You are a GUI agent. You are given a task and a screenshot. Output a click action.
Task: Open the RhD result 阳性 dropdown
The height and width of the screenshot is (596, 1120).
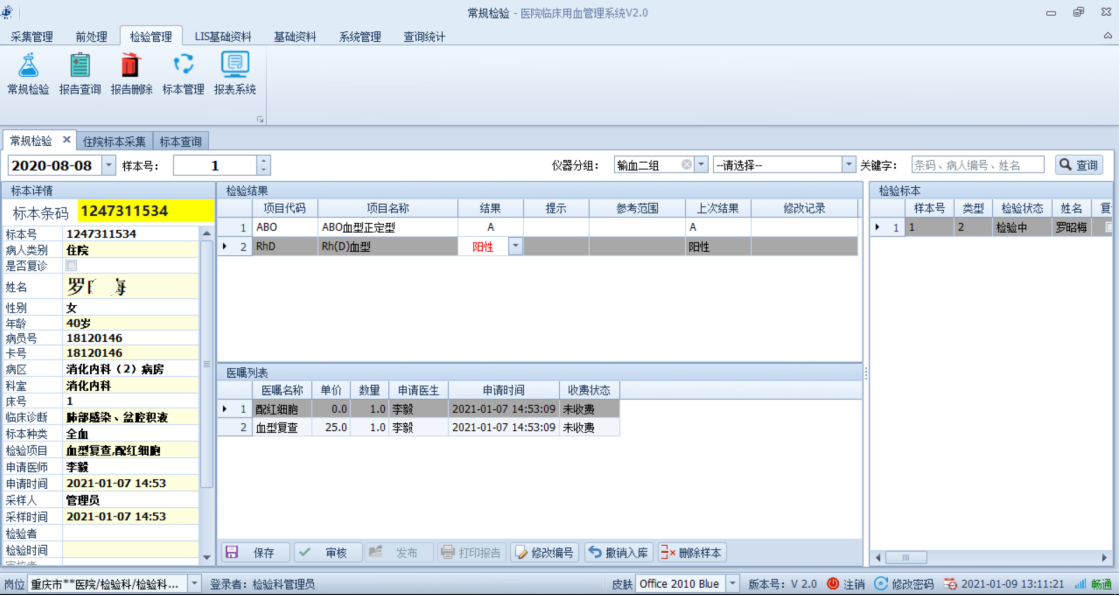point(516,246)
